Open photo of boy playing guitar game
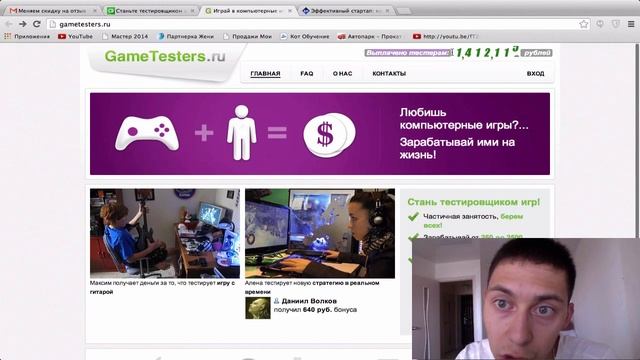The width and height of the screenshot is (640, 360). click(165, 233)
